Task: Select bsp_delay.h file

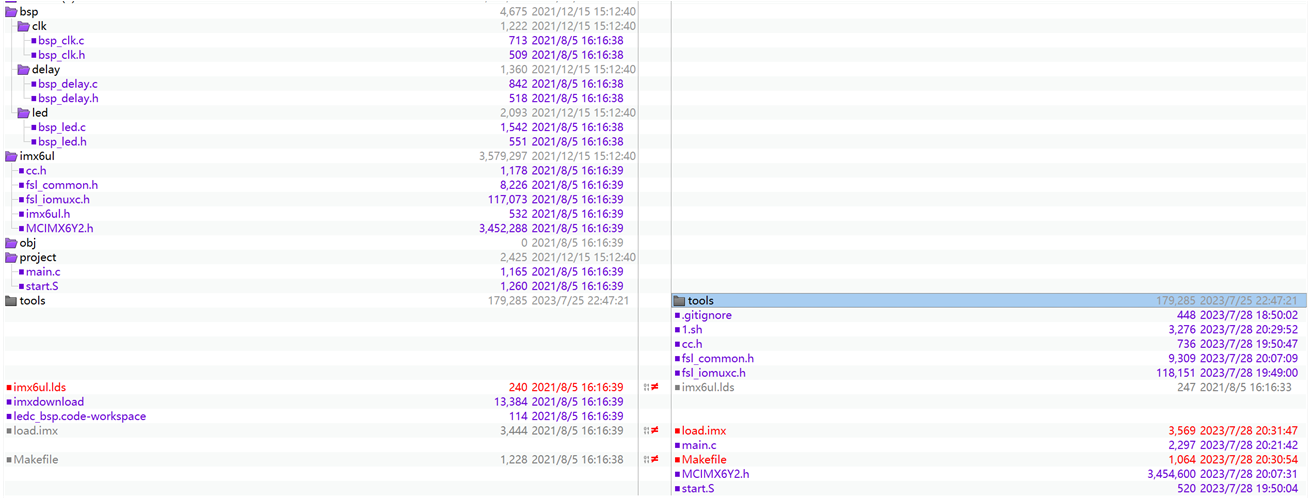Action: (x=68, y=99)
